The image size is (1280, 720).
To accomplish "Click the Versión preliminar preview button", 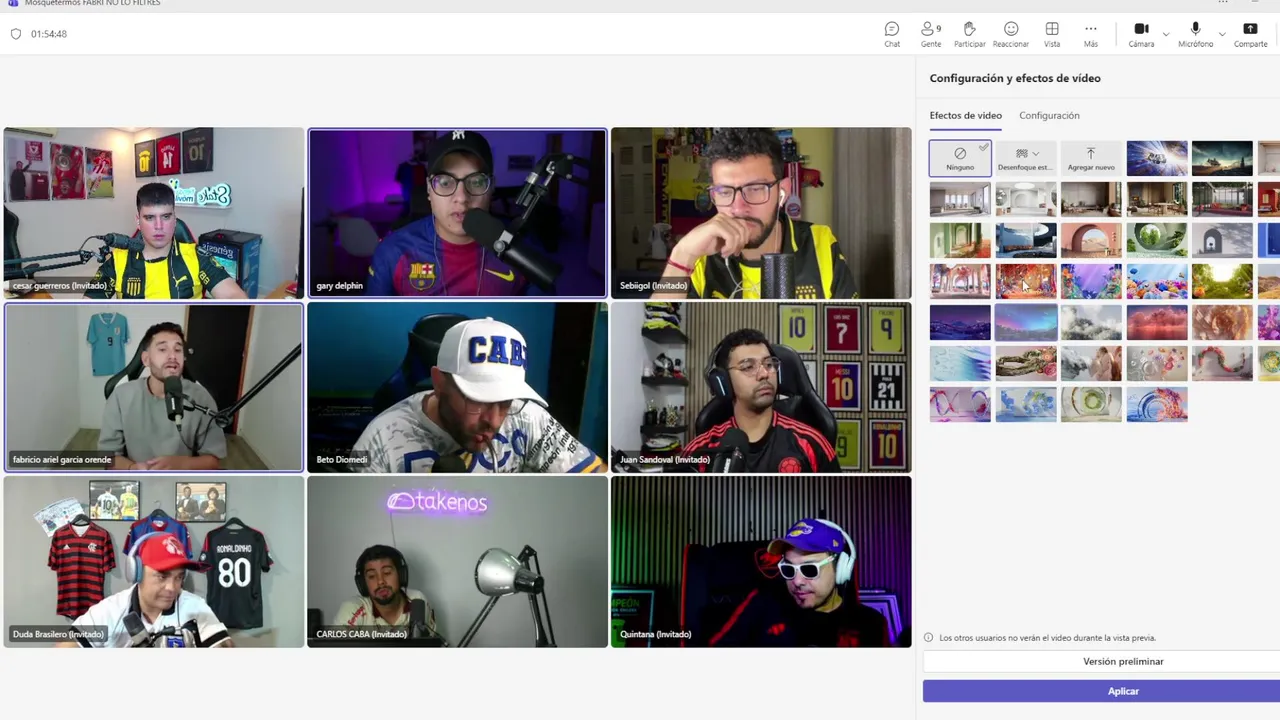I will point(1123,661).
